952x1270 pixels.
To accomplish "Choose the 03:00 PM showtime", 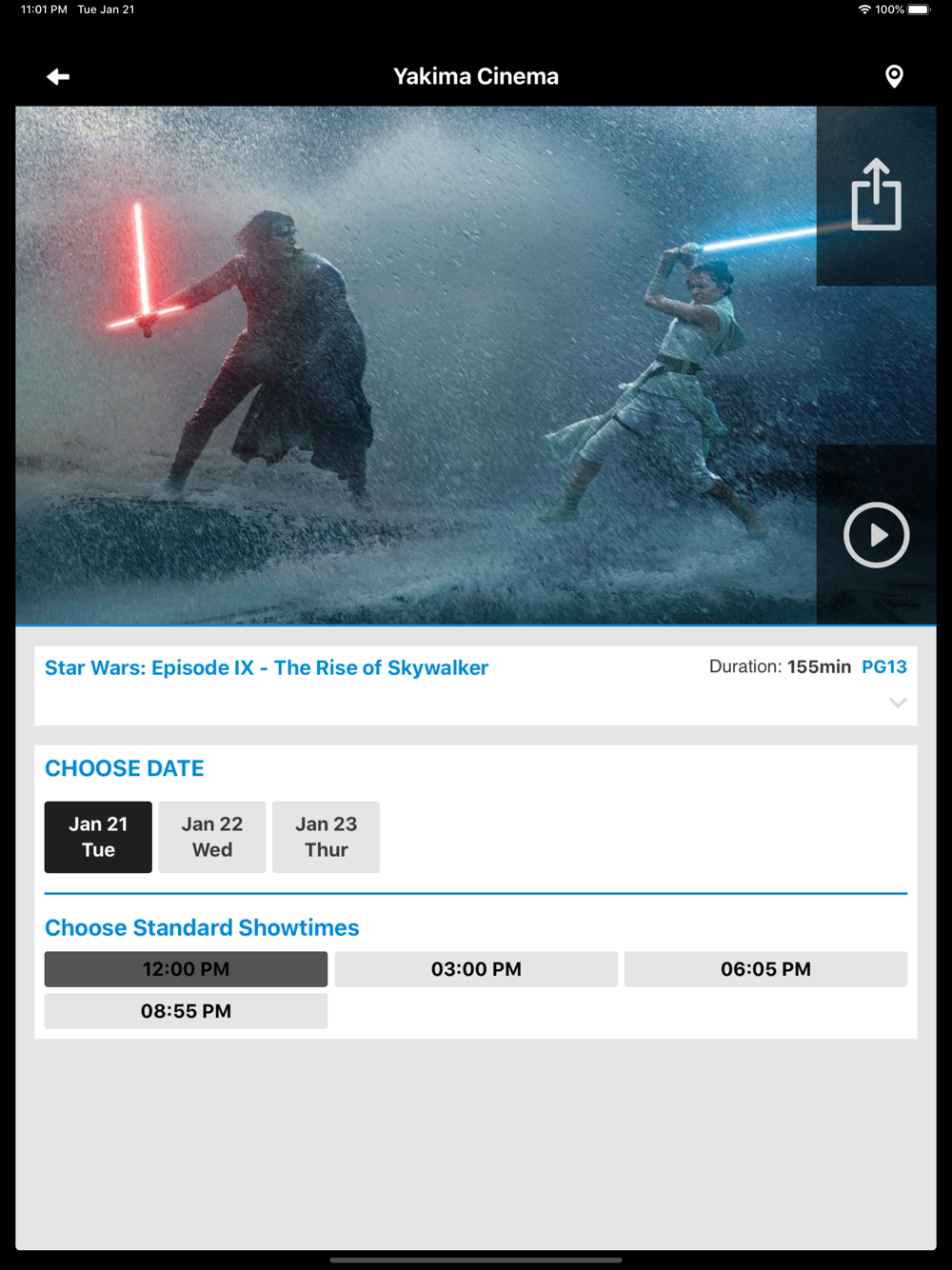I will pyautogui.click(x=476, y=969).
